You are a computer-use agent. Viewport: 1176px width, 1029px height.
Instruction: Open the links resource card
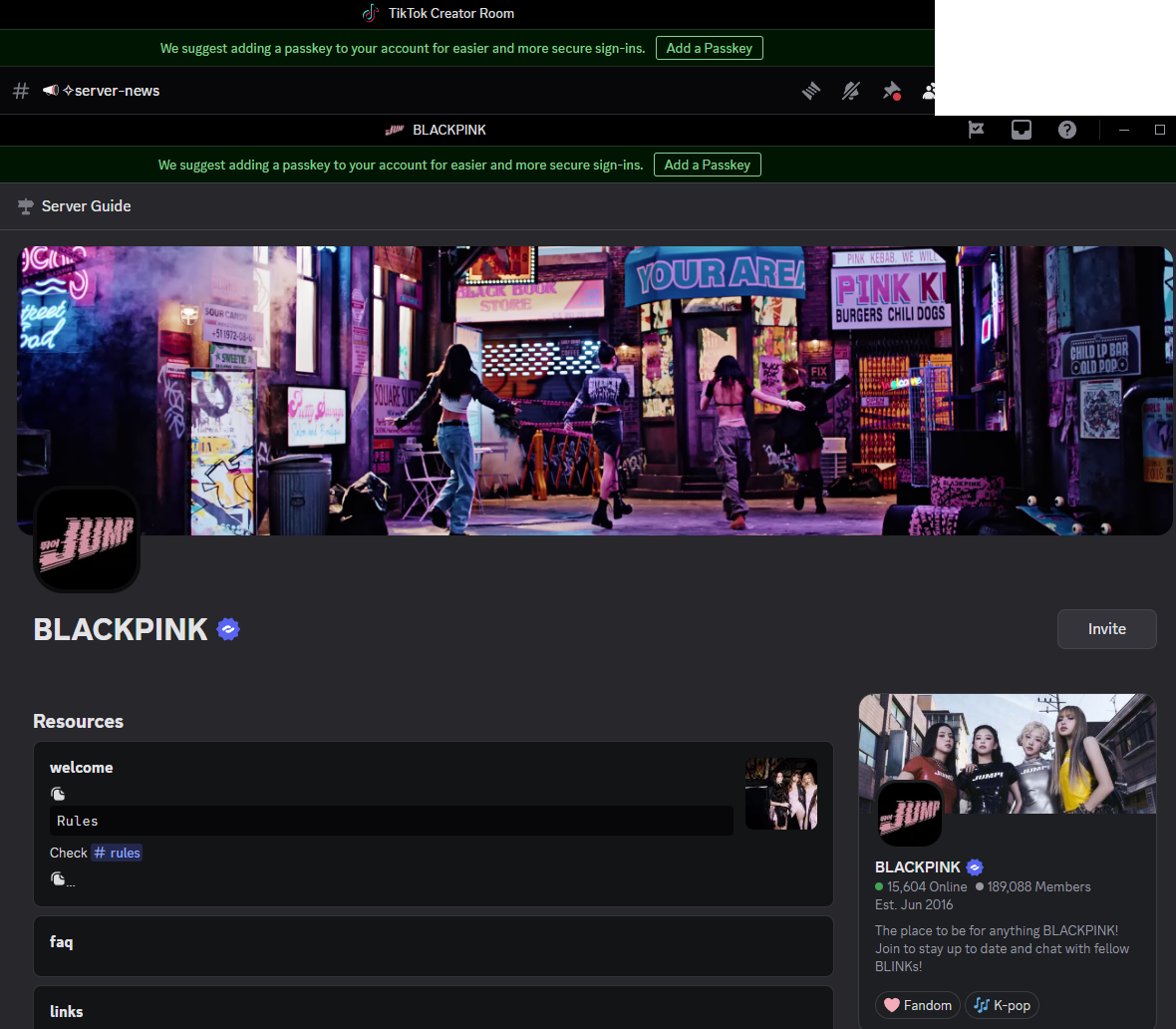pos(434,1007)
